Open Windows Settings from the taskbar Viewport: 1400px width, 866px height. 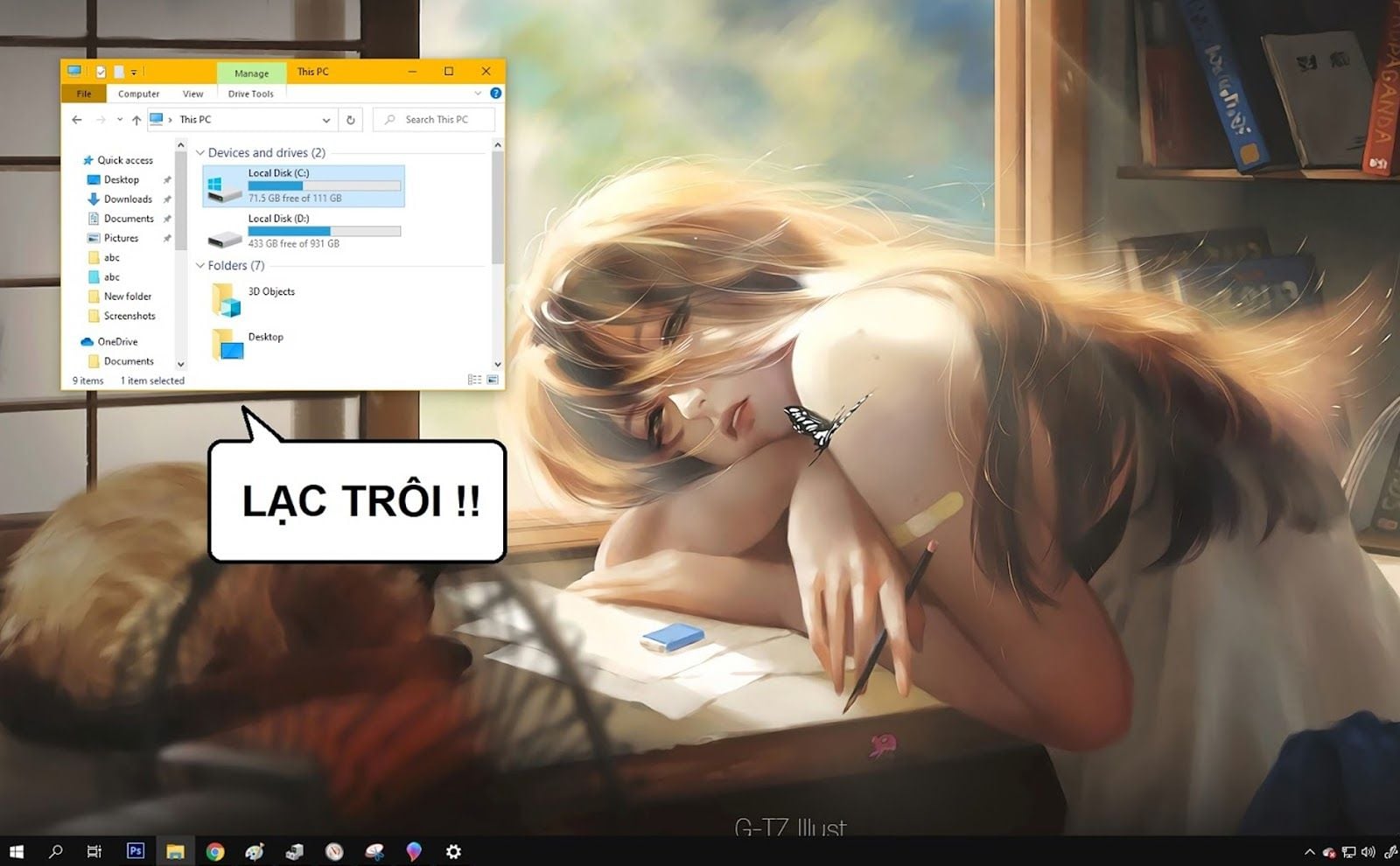click(x=453, y=850)
